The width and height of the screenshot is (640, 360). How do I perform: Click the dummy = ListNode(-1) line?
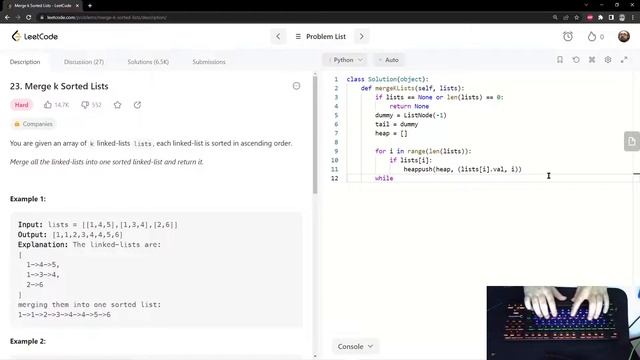tap(411, 115)
